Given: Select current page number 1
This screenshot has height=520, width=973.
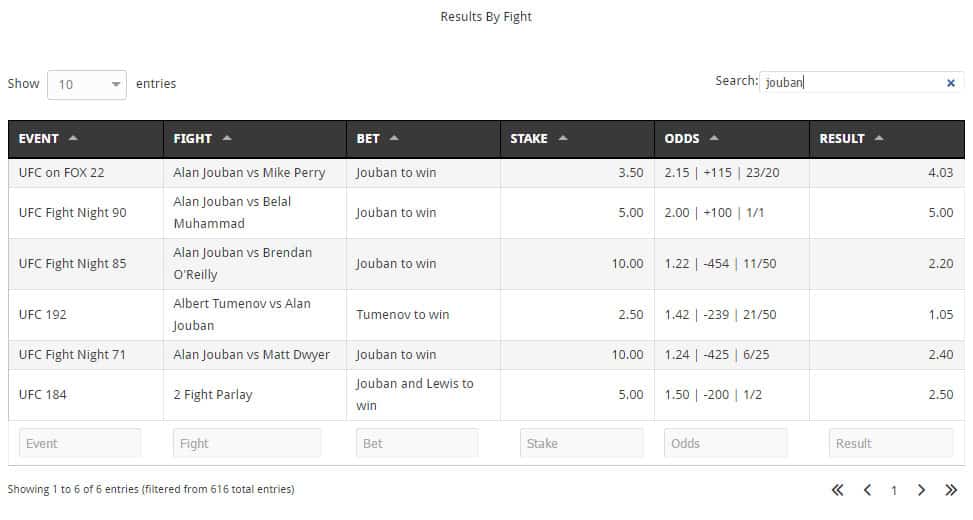Looking at the screenshot, I should click(x=894, y=490).
